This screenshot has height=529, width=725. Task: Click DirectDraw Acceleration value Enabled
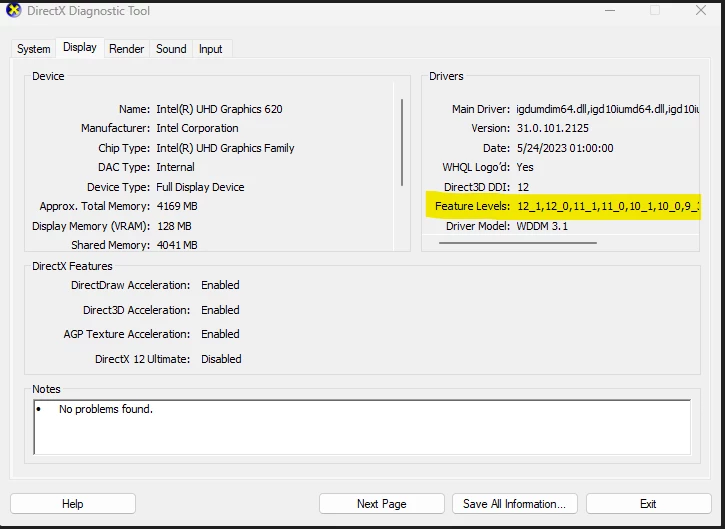pyautogui.click(x=220, y=285)
